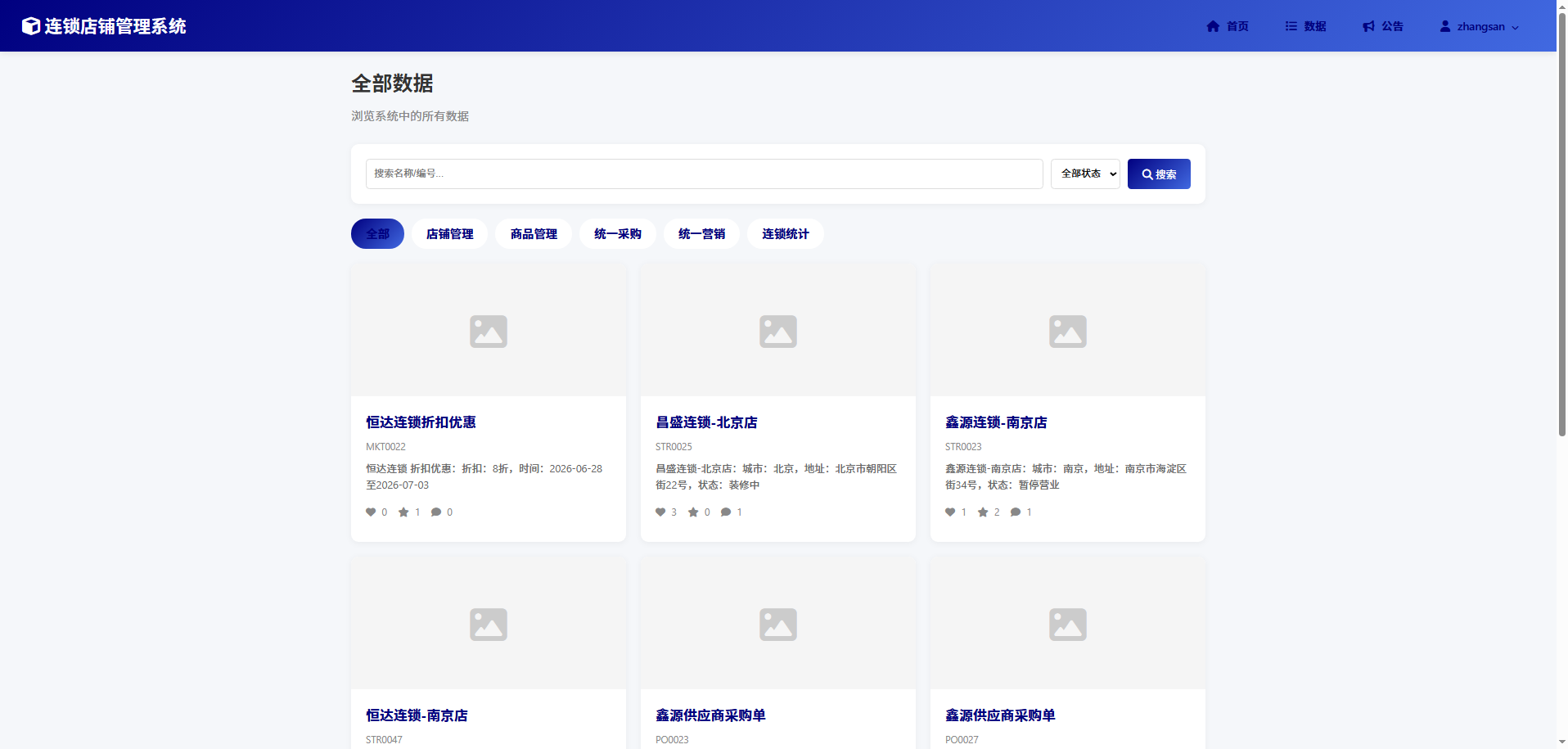
Task: Click heart like icon on 昌盛连锁-北京店 card
Action: 660,512
